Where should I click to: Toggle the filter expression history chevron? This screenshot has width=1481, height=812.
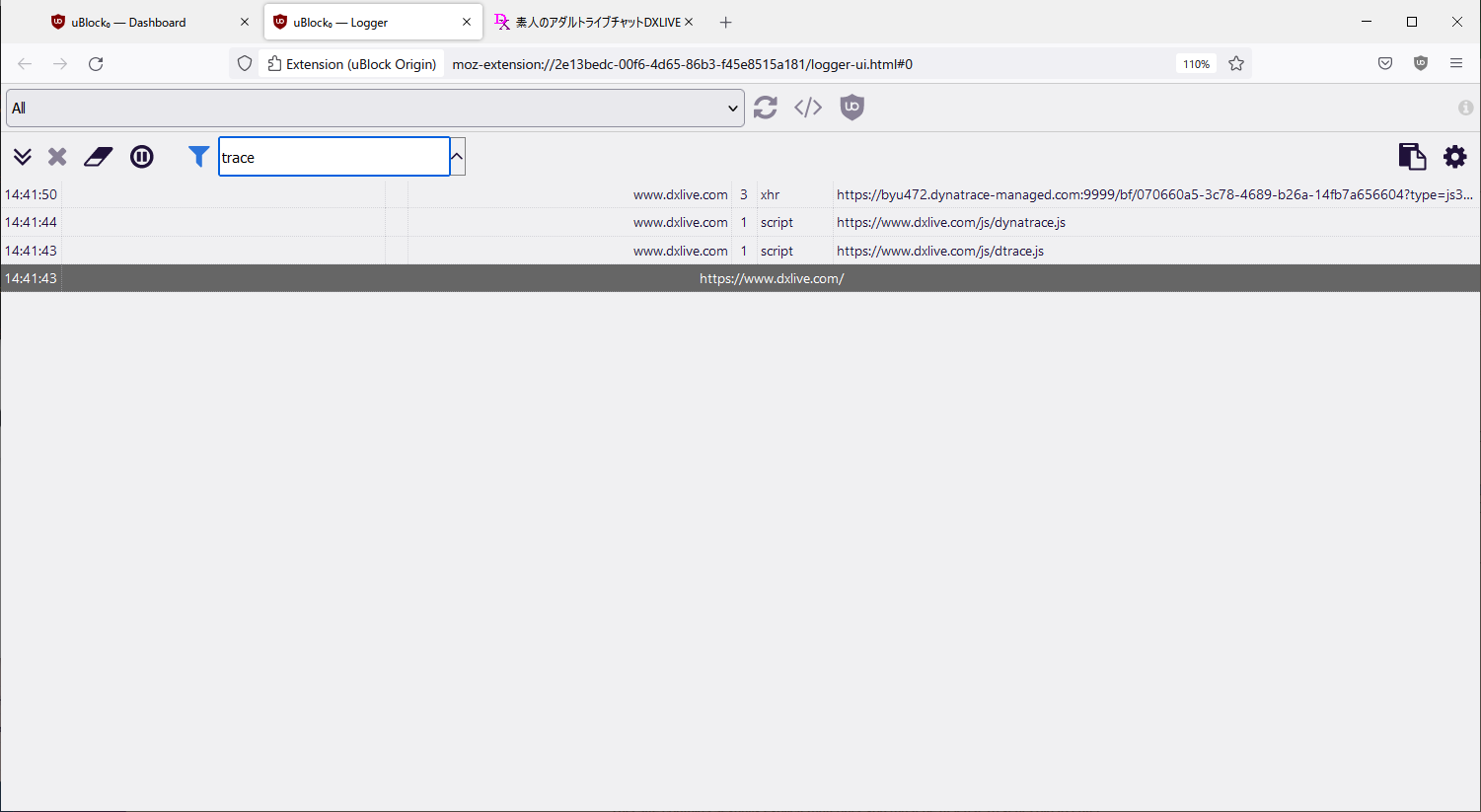(x=456, y=156)
